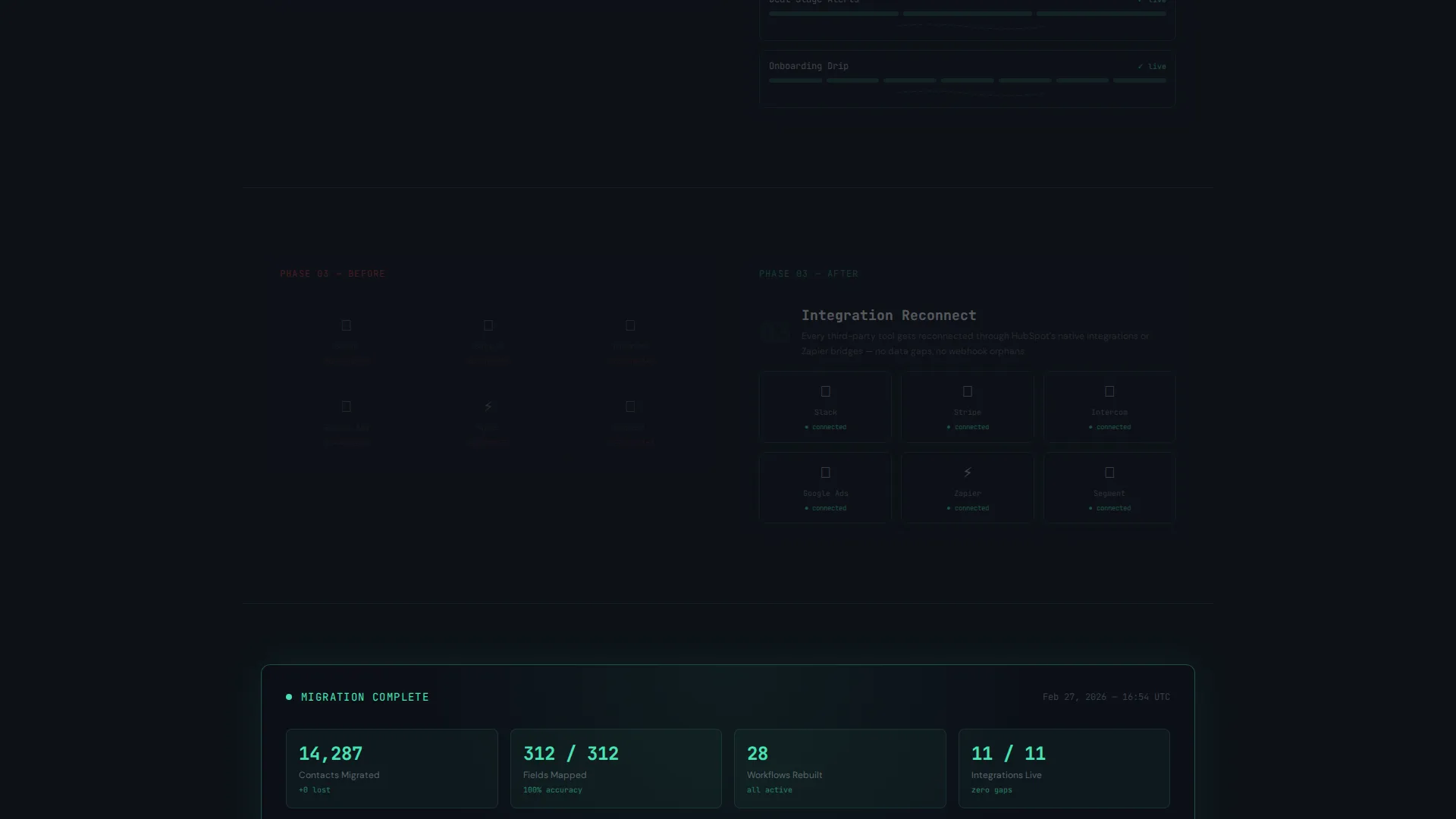1456x819 pixels.
Task: Click the "Intercom" integration name
Action: click(x=1109, y=413)
